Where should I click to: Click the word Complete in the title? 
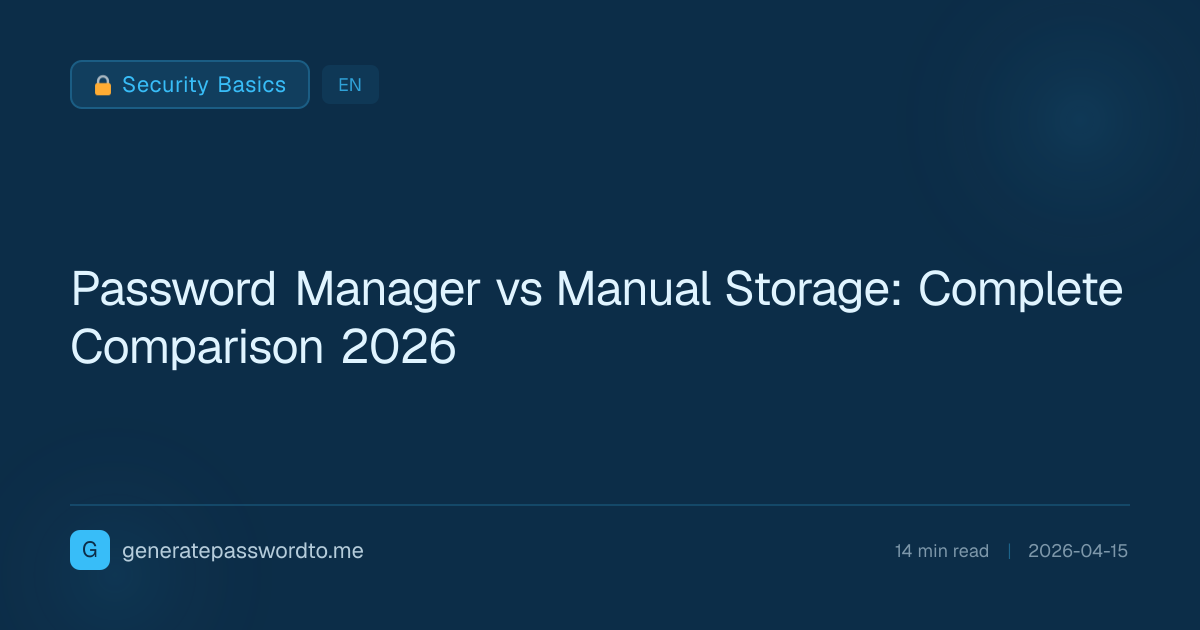click(1020, 291)
